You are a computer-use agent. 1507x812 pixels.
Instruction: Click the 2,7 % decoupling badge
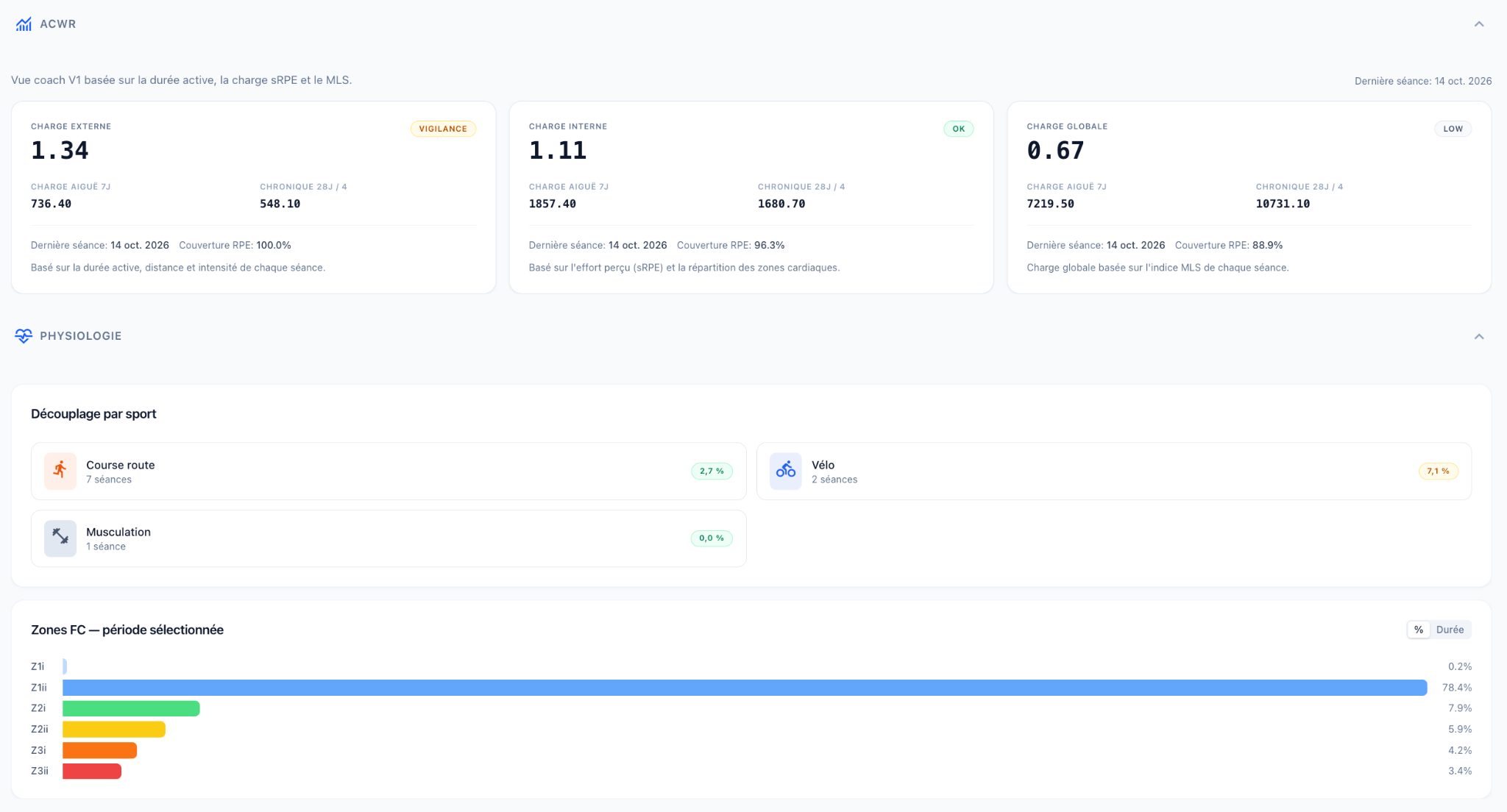pos(712,471)
